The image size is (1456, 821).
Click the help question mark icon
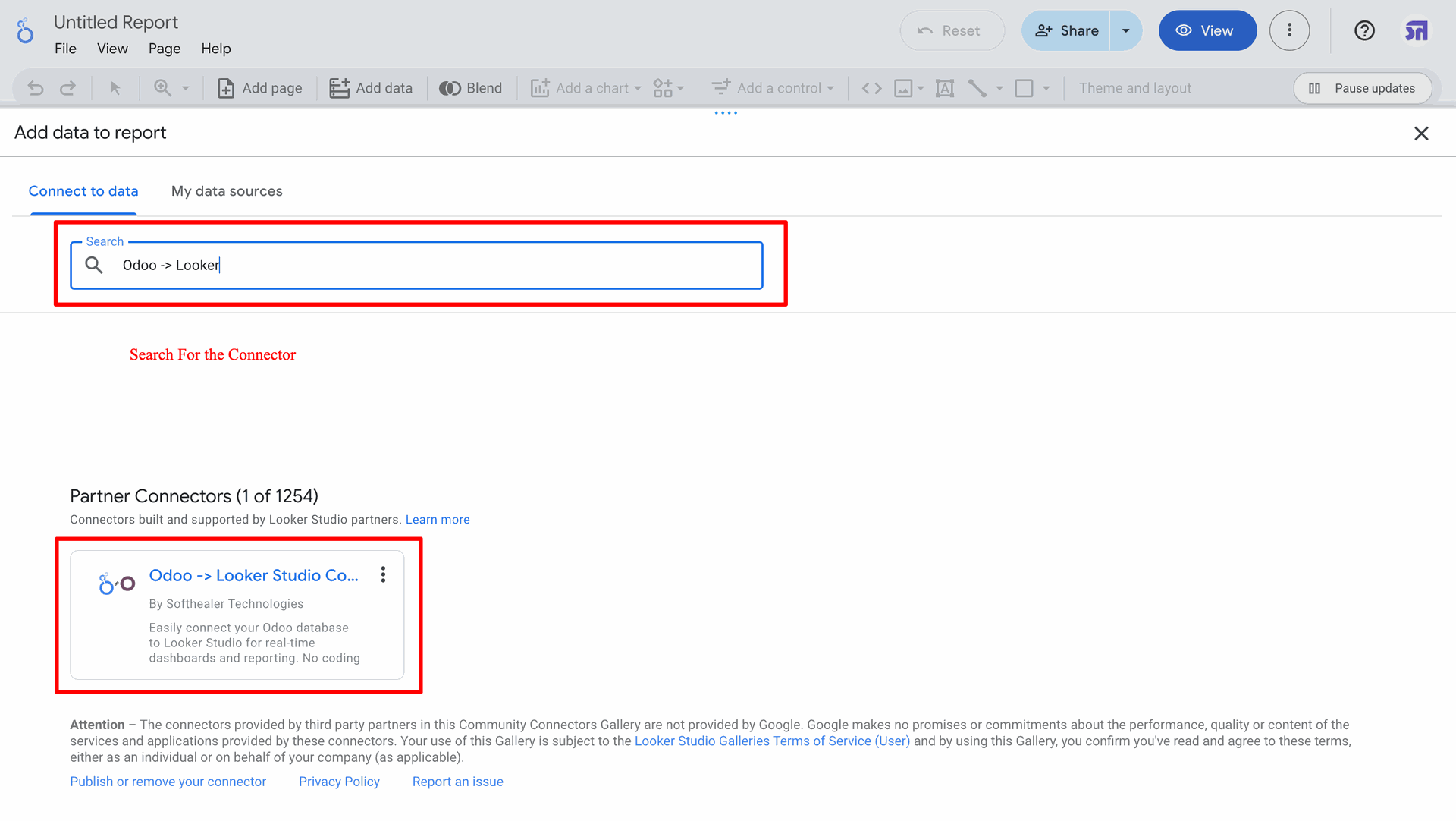[1364, 30]
